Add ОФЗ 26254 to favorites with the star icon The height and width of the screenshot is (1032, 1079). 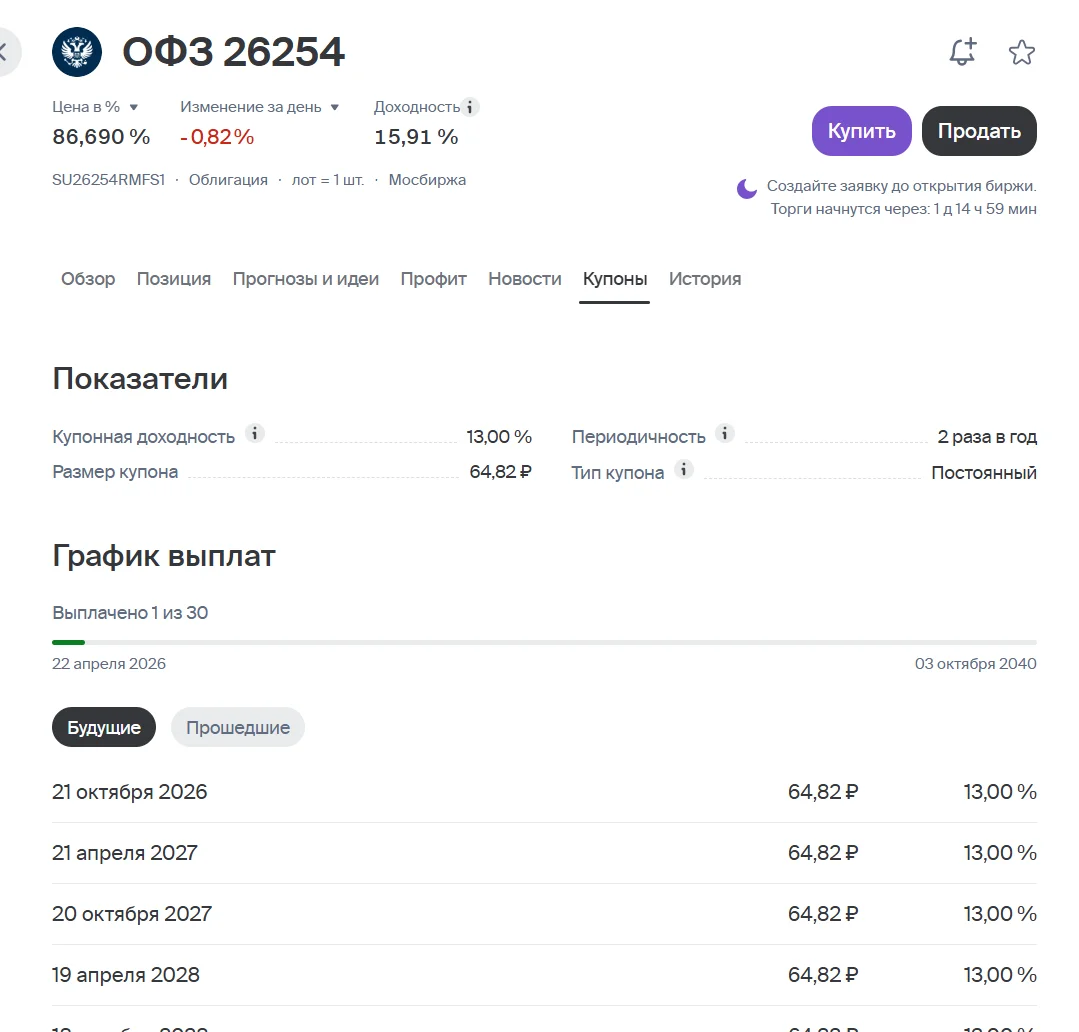tap(1022, 52)
